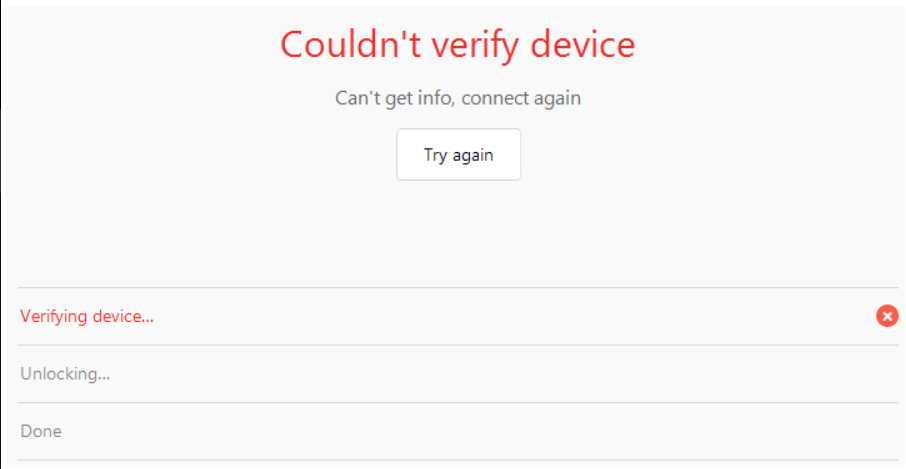Click the Unlocking... step label
The image size is (906, 469).
pyautogui.click(x=65, y=374)
